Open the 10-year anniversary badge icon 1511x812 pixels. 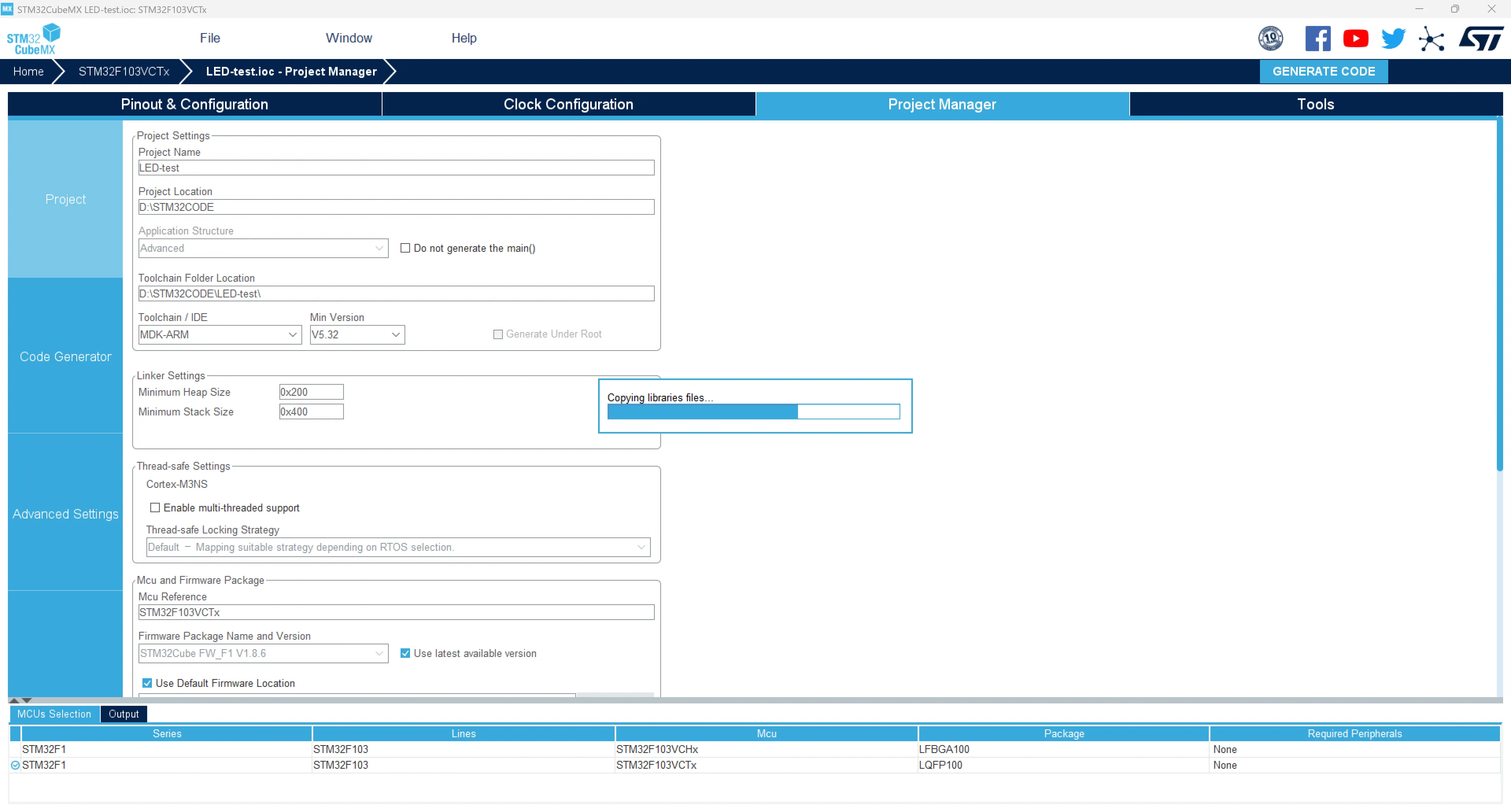click(1270, 39)
